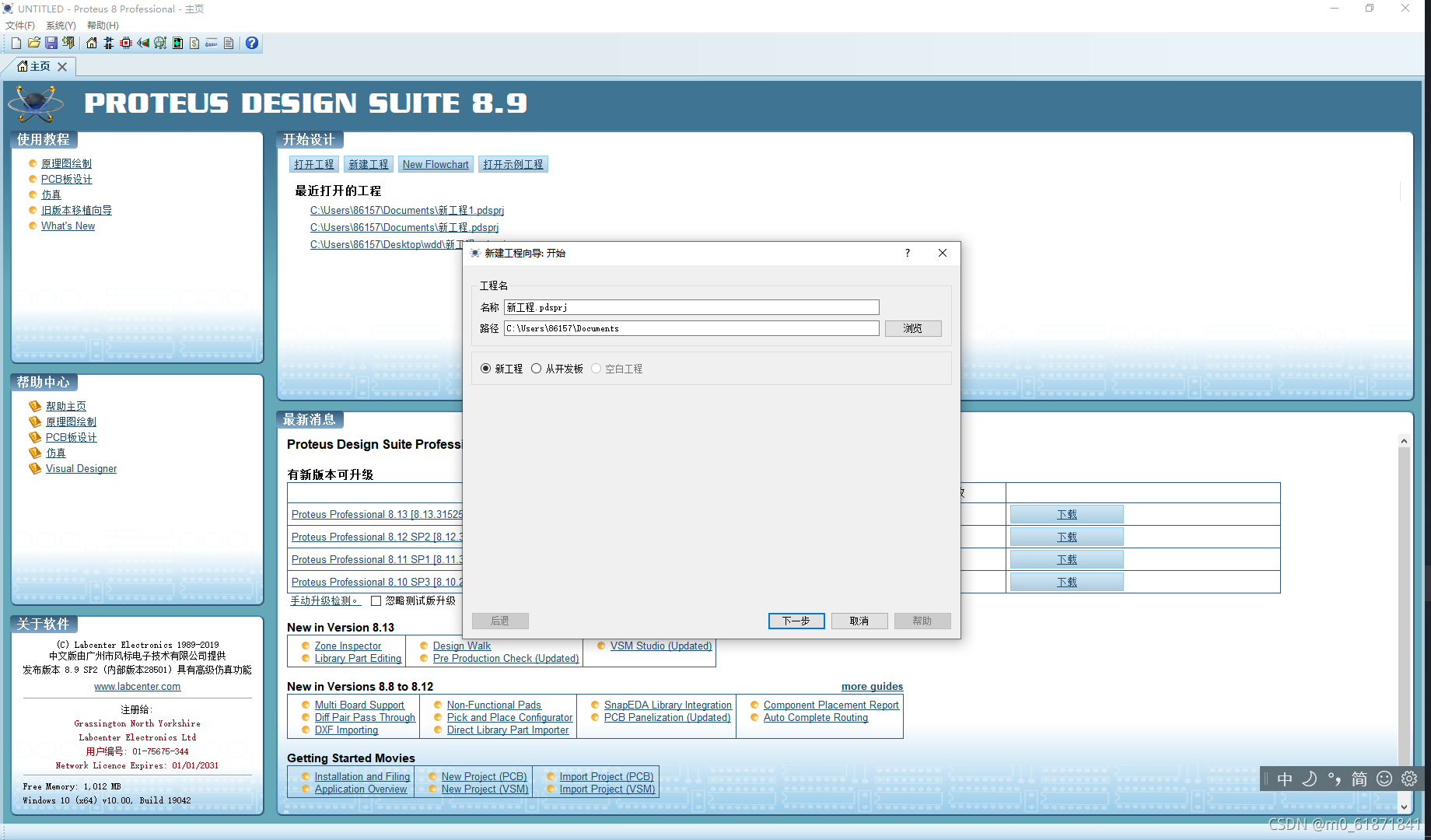Image resolution: width=1431 pixels, height=840 pixels.
Task: Click the Home Page house toolbar icon
Action: (92, 44)
